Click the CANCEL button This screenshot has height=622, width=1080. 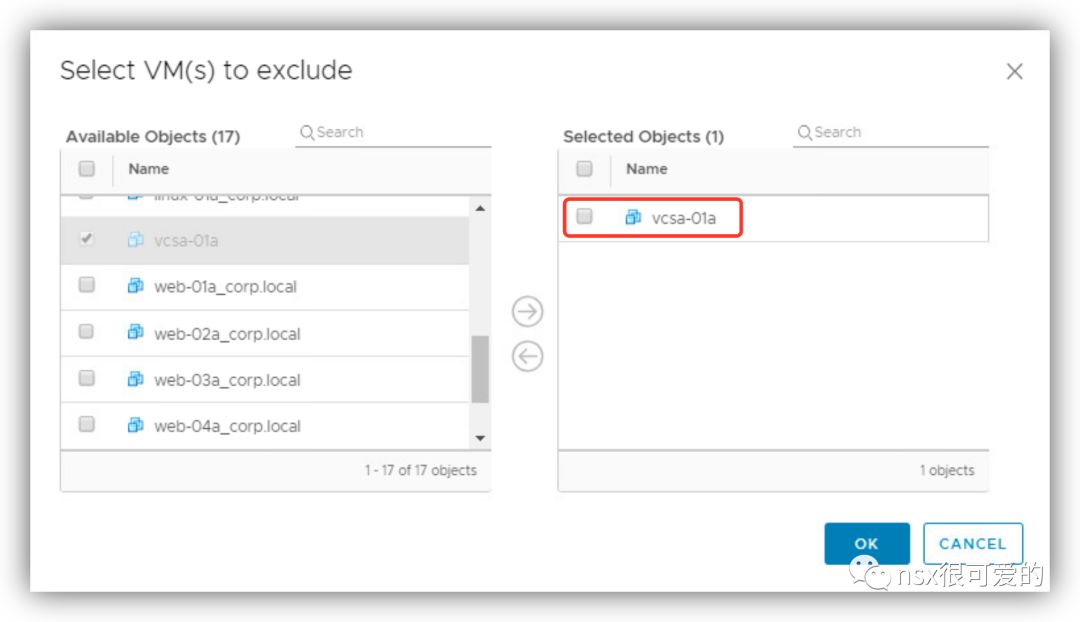973,543
